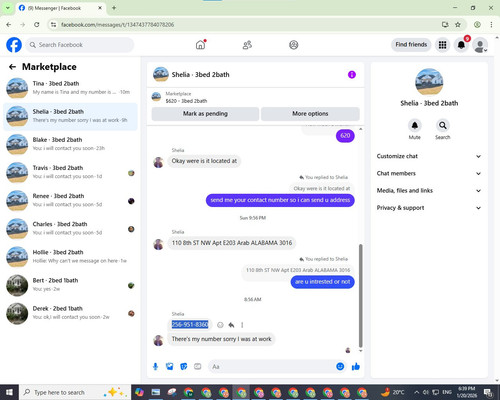The width and height of the screenshot is (500, 400).
Task: Bookmark this page with star icon
Action: coord(458,25)
